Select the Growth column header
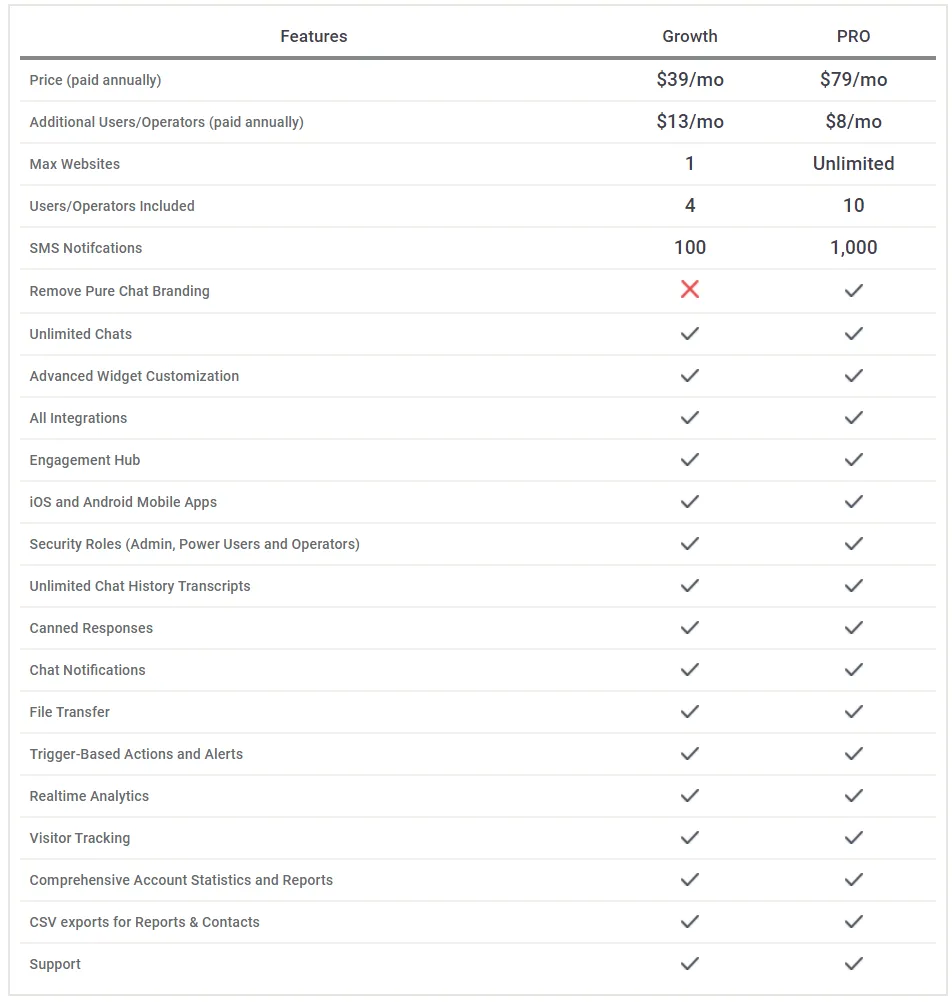The height and width of the screenshot is (1002, 952). pyautogui.click(x=689, y=36)
